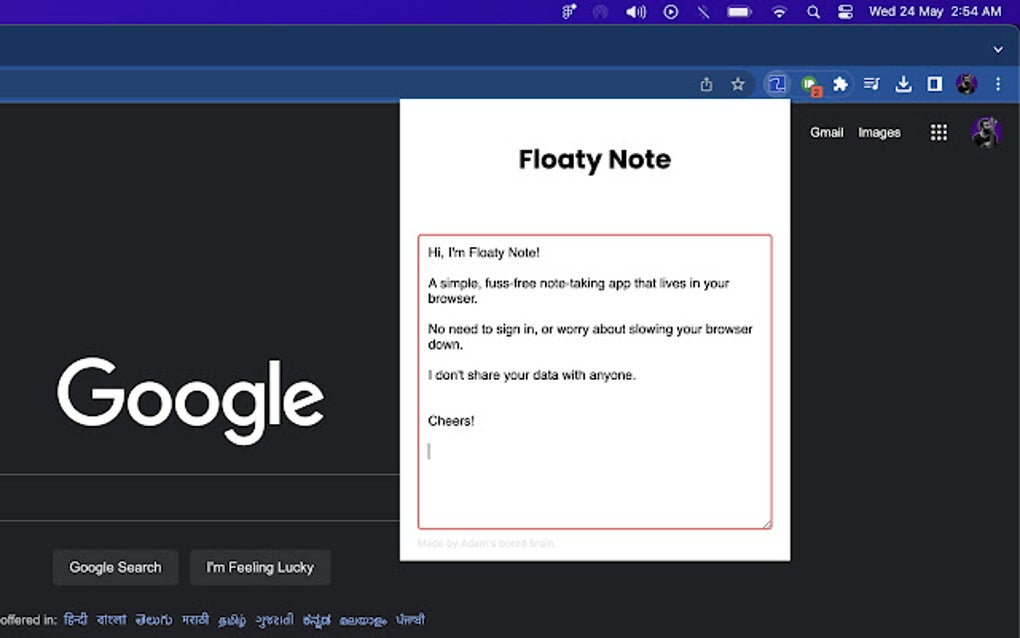The image size is (1020, 638).
Task: Toggle the bookmark star for this page
Action: (x=737, y=84)
